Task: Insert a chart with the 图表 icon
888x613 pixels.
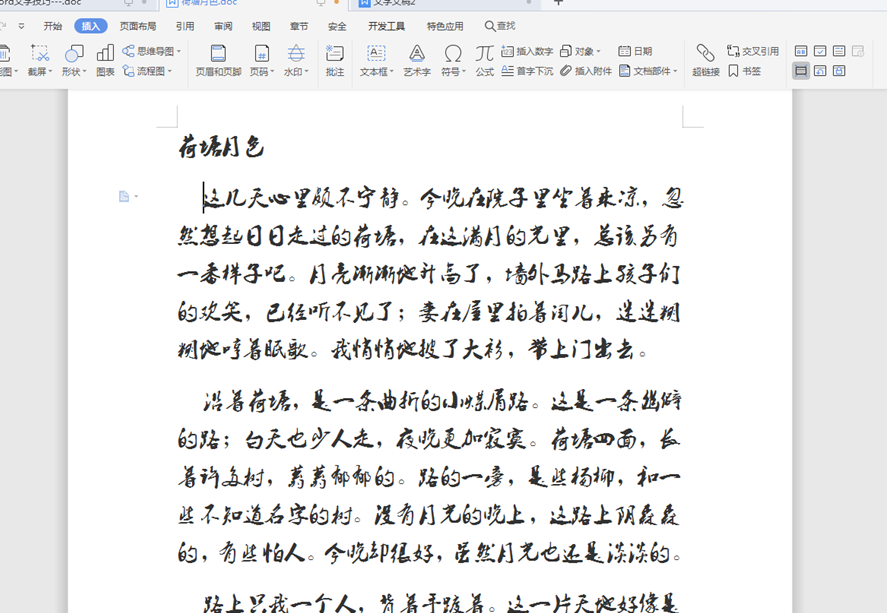Action: click(105, 60)
